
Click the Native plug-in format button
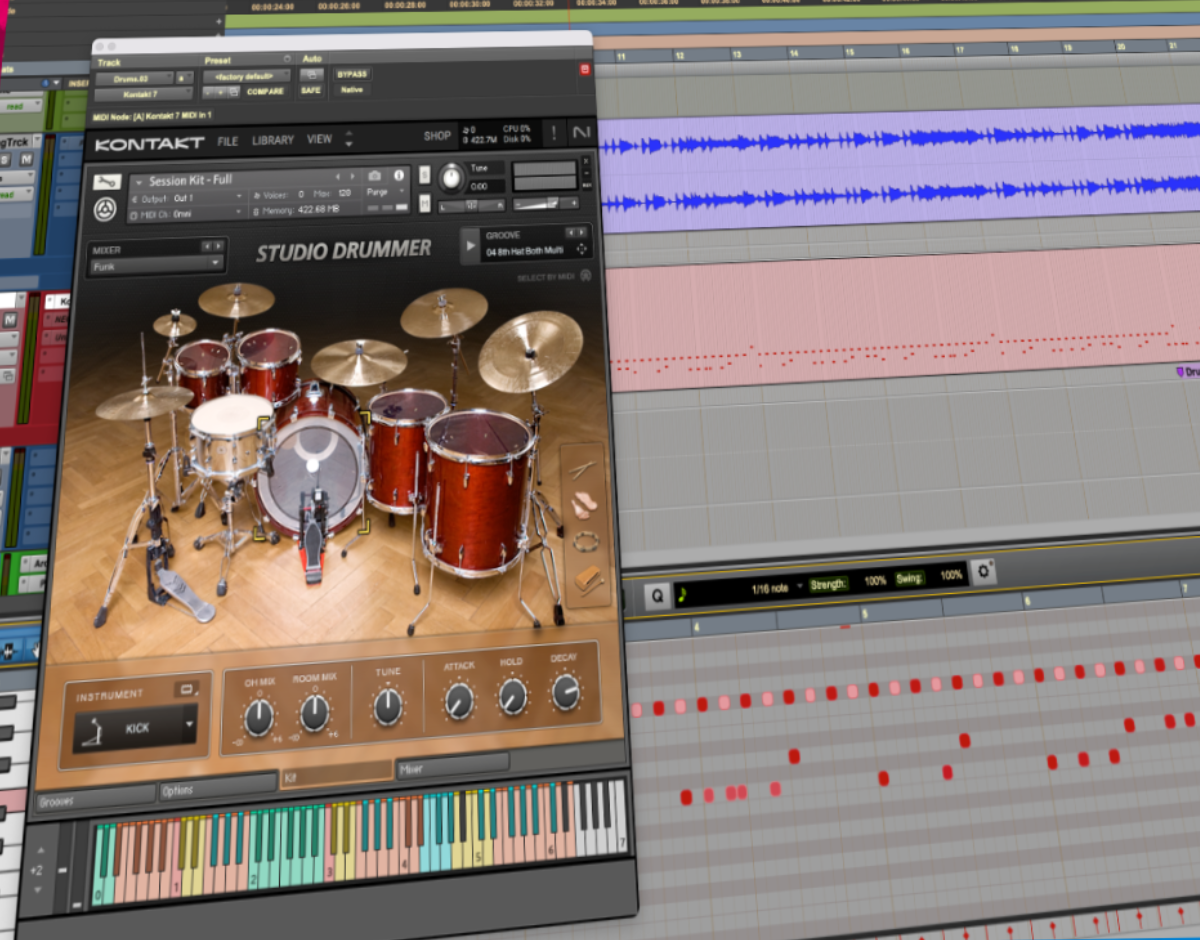pyautogui.click(x=351, y=90)
